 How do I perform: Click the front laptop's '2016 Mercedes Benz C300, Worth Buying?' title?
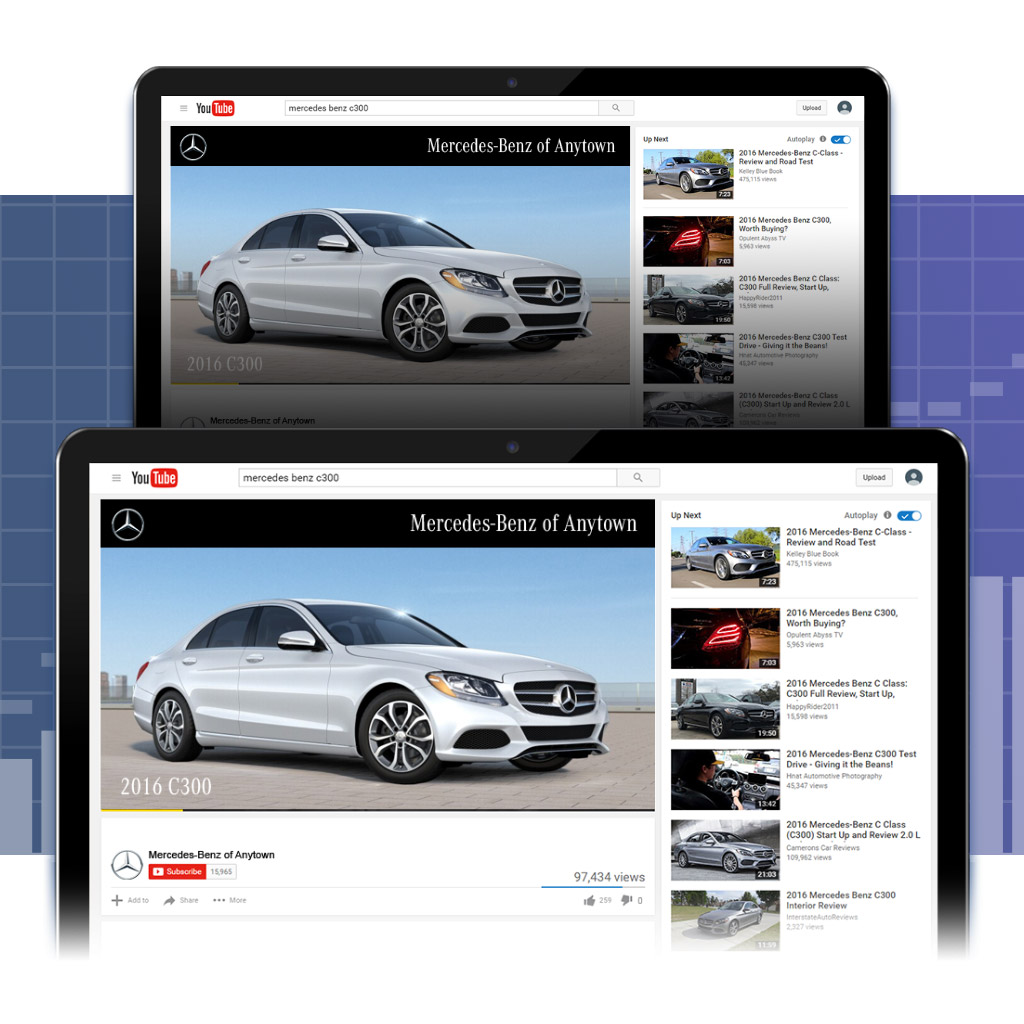click(842, 618)
